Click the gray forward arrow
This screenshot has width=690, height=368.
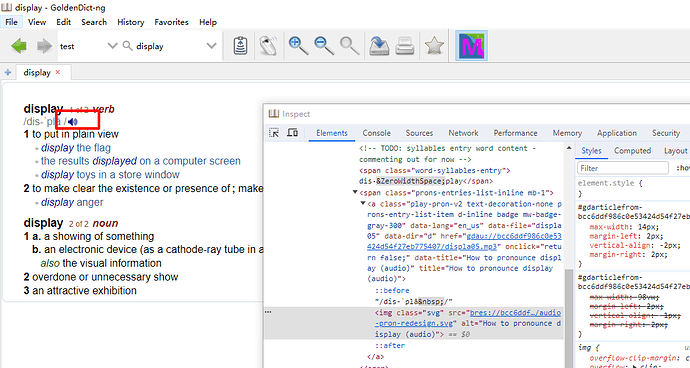44,46
